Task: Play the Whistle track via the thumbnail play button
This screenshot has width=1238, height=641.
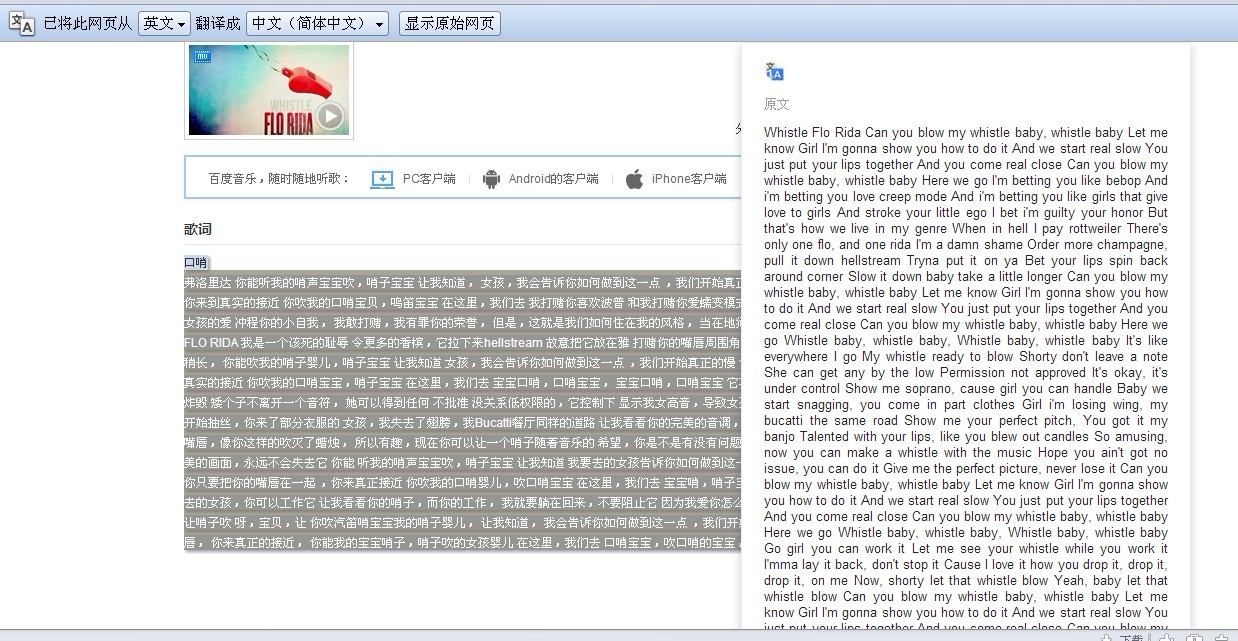Action: tap(330, 117)
